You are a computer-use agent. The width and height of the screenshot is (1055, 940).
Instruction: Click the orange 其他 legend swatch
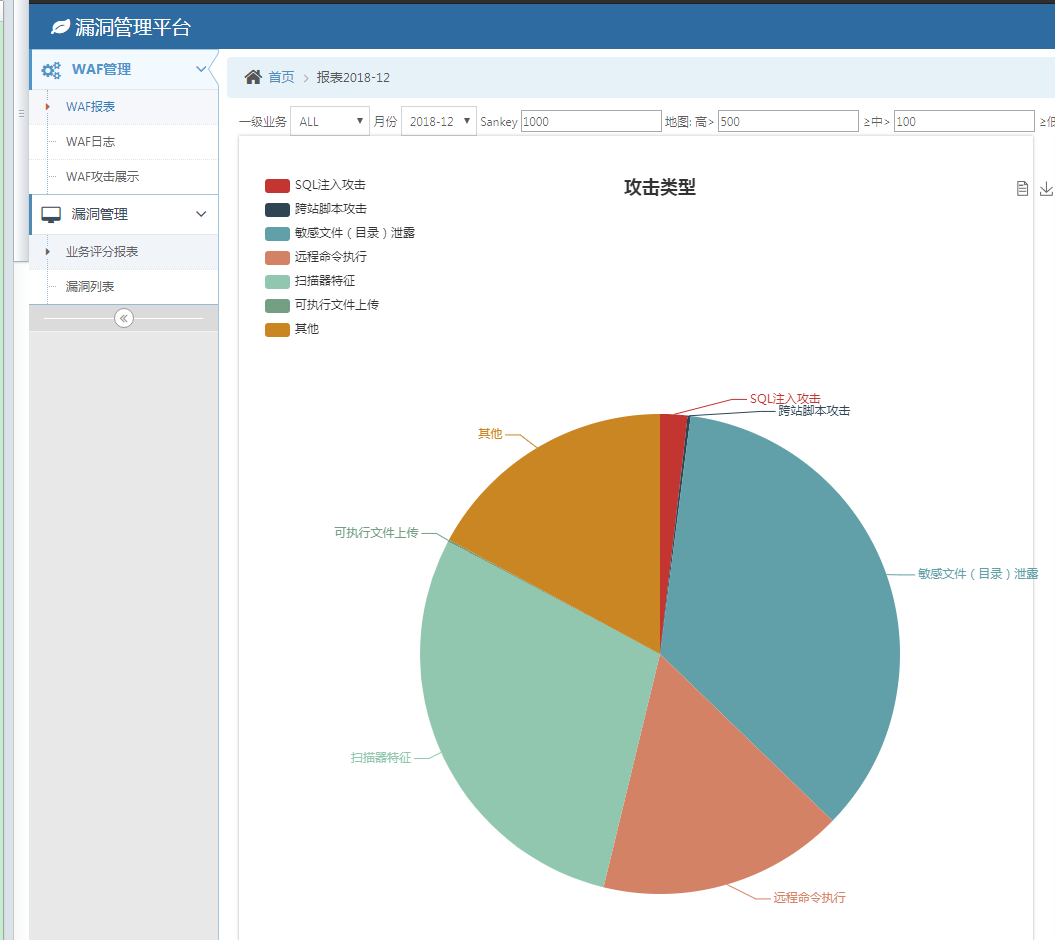tap(277, 330)
